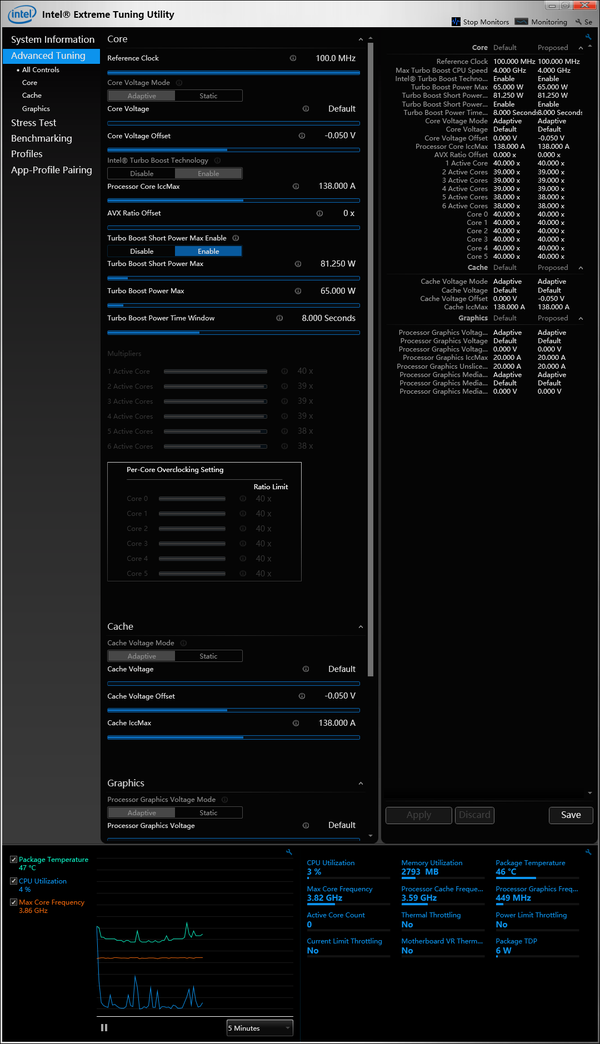Open the wrench settings above the monitor tiles
The image size is (600, 1044).
click(589, 852)
